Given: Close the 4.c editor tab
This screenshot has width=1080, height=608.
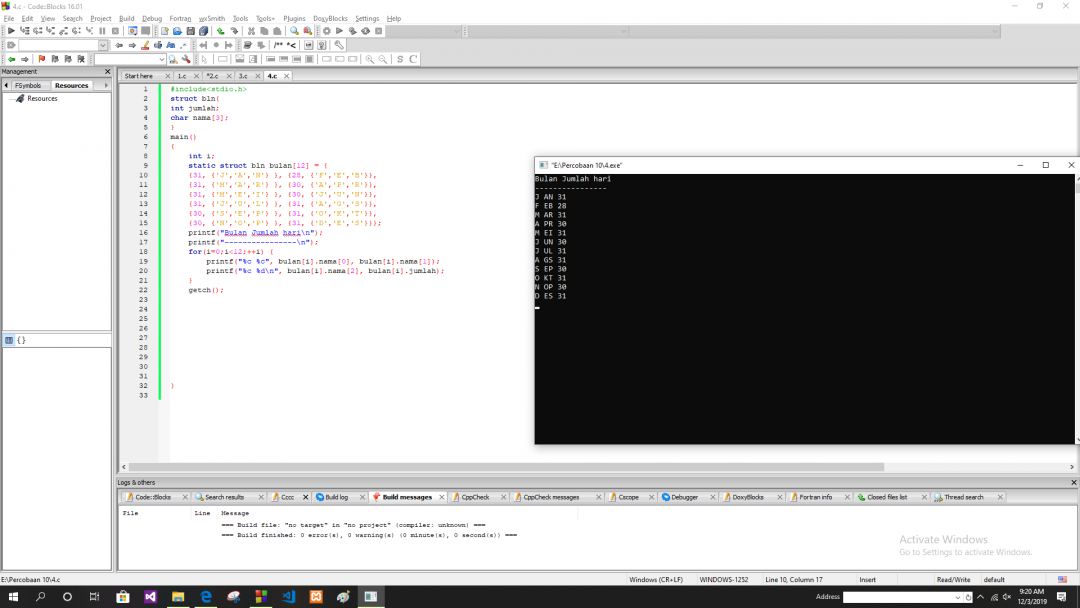Looking at the screenshot, I should 287,76.
